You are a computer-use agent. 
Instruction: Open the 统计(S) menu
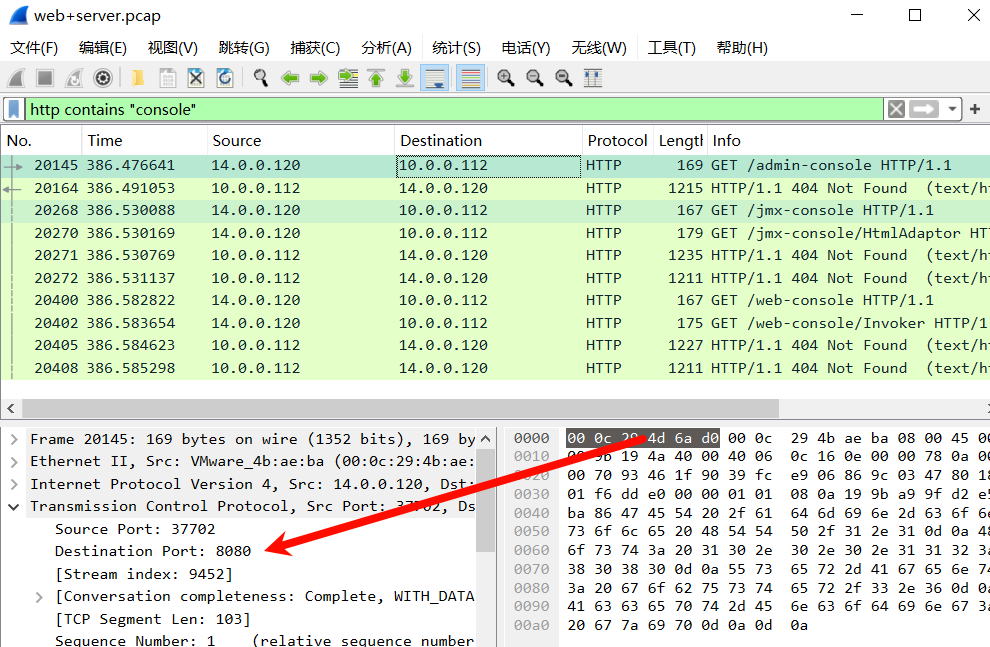click(456, 48)
